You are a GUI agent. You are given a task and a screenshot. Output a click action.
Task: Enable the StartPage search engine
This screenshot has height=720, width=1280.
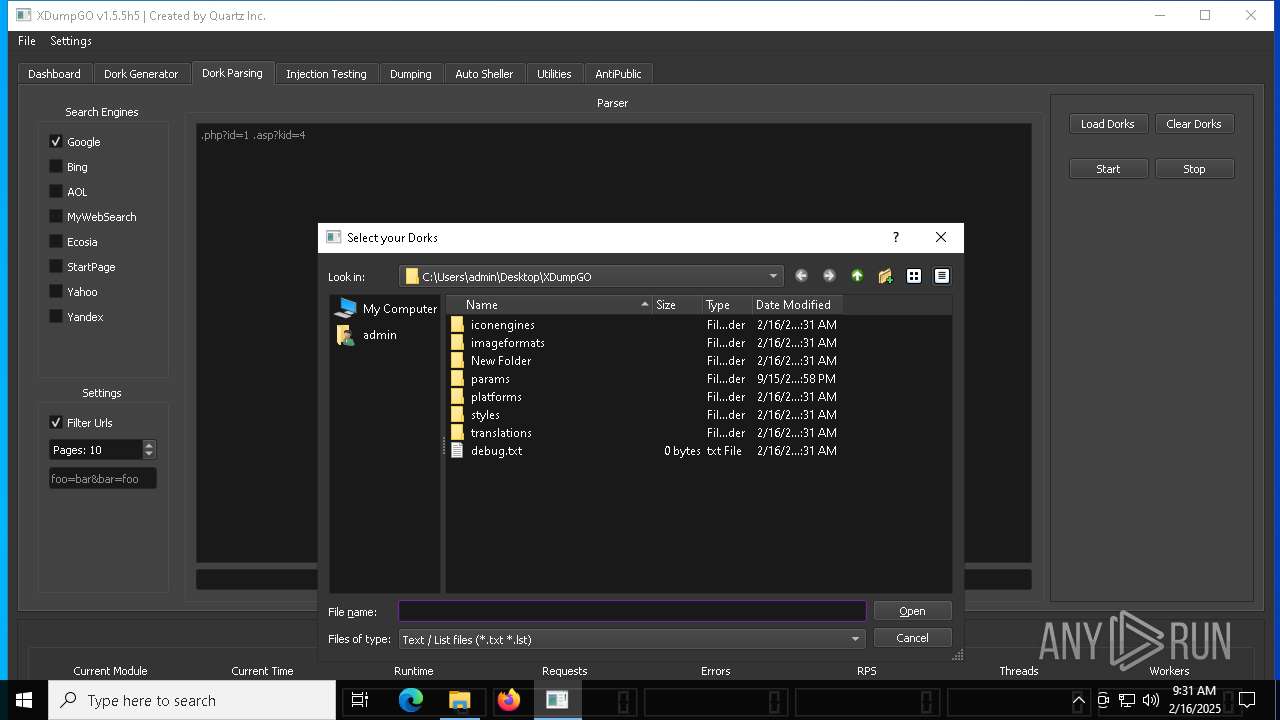[56, 267]
